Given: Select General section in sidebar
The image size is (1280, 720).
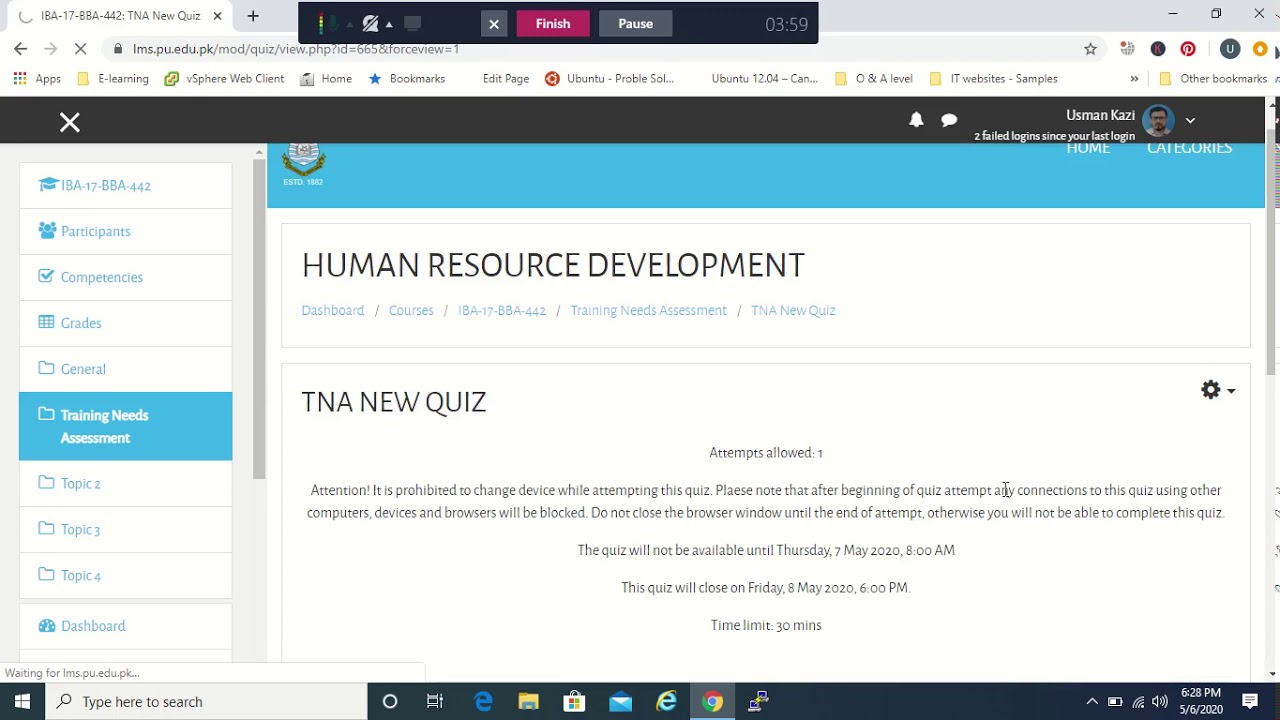Looking at the screenshot, I should [x=125, y=369].
